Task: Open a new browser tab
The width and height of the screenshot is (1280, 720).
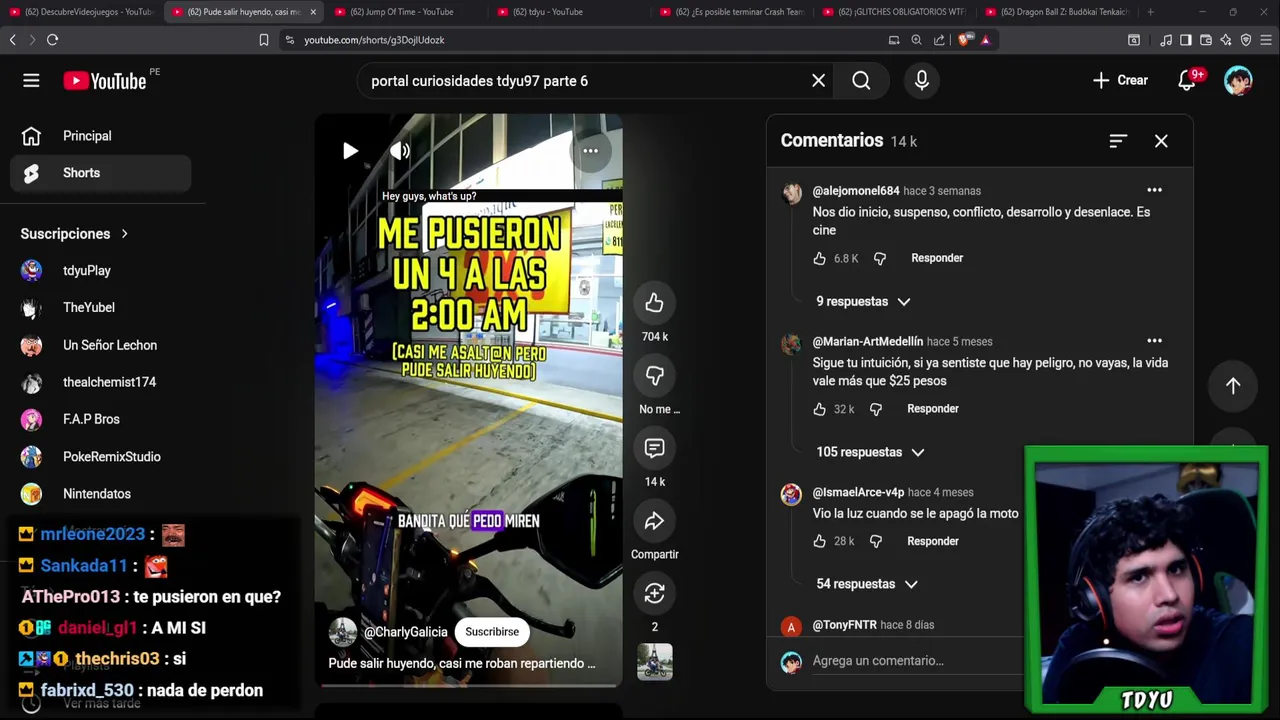Action: pyautogui.click(x=1150, y=12)
